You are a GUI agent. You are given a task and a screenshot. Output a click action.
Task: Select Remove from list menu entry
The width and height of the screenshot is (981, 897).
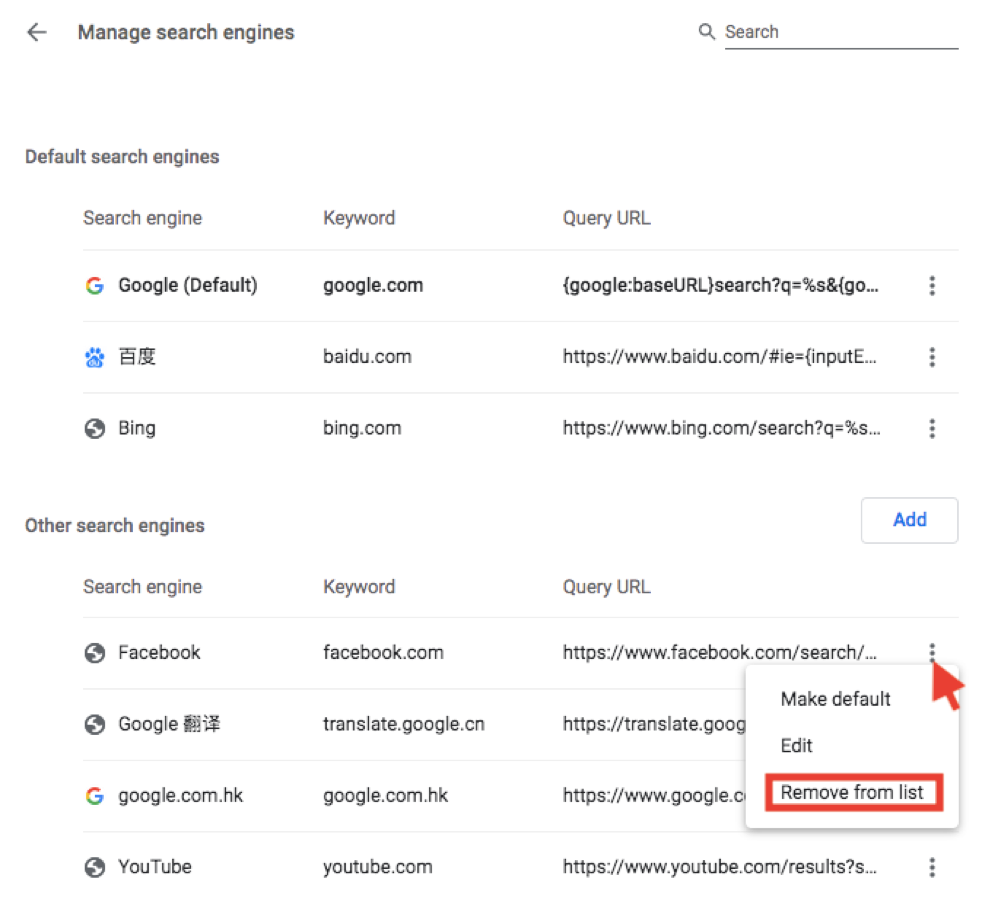[x=852, y=793]
